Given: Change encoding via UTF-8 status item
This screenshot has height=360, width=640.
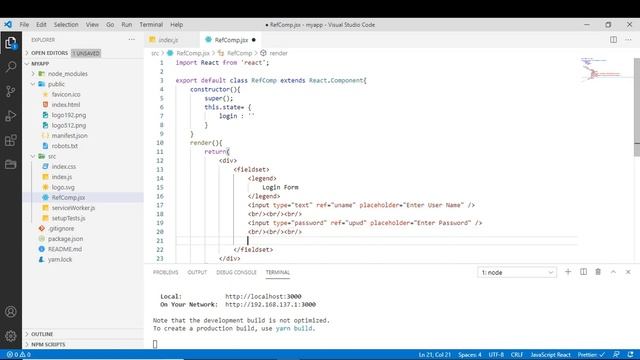Looking at the screenshot, I should coord(496,354).
